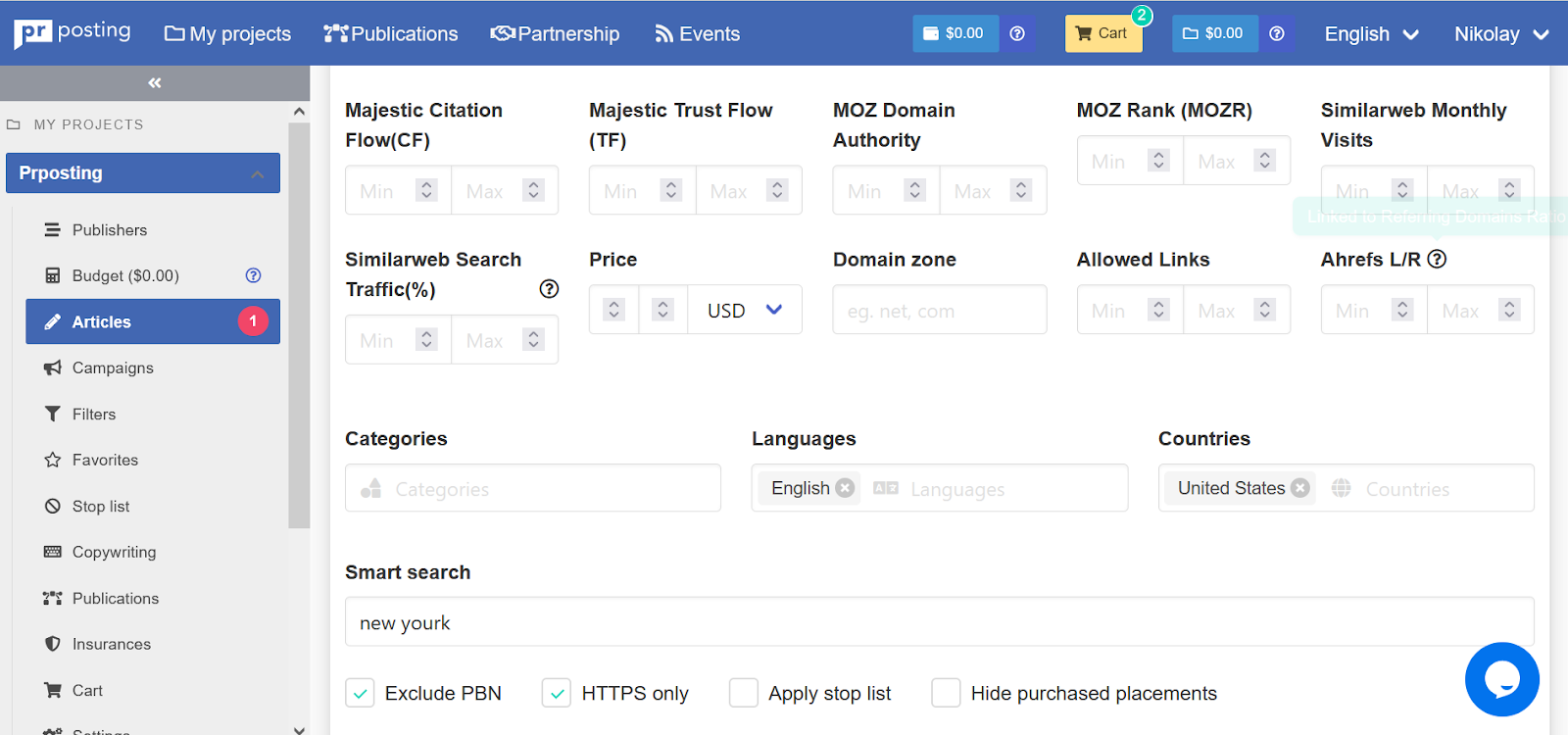Click the help icon next to Budget
The width and height of the screenshot is (1568, 735).
point(253,275)
